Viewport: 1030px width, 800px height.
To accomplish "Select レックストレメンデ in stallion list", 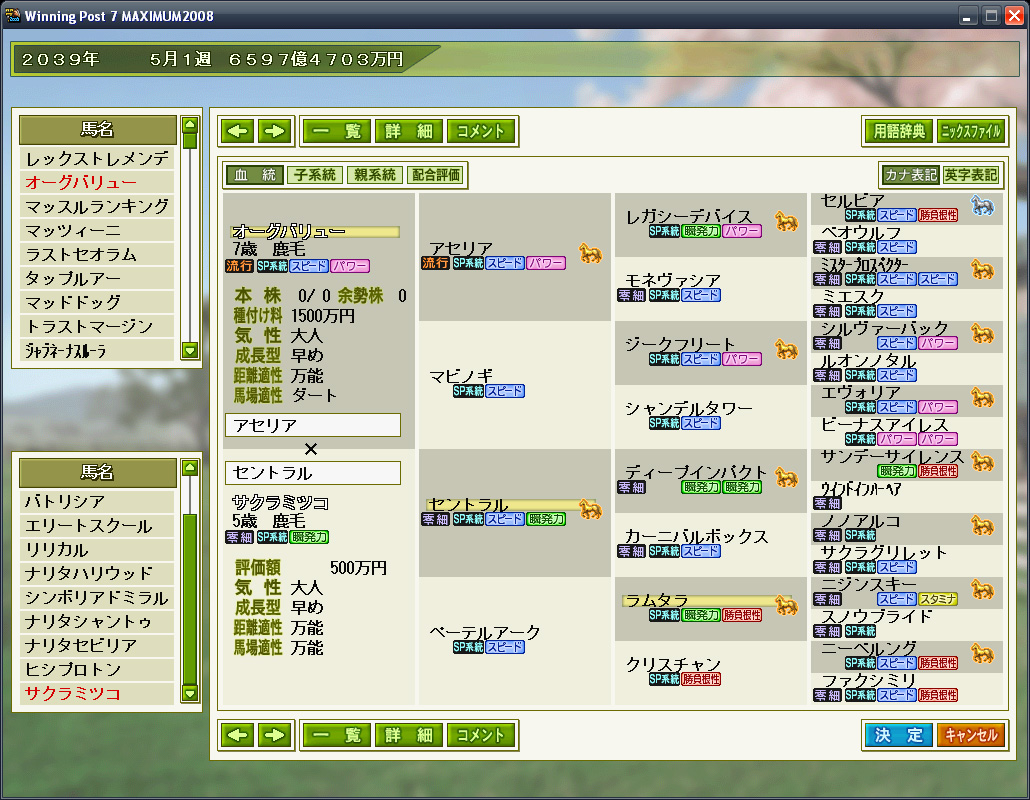I will (97, 159).
